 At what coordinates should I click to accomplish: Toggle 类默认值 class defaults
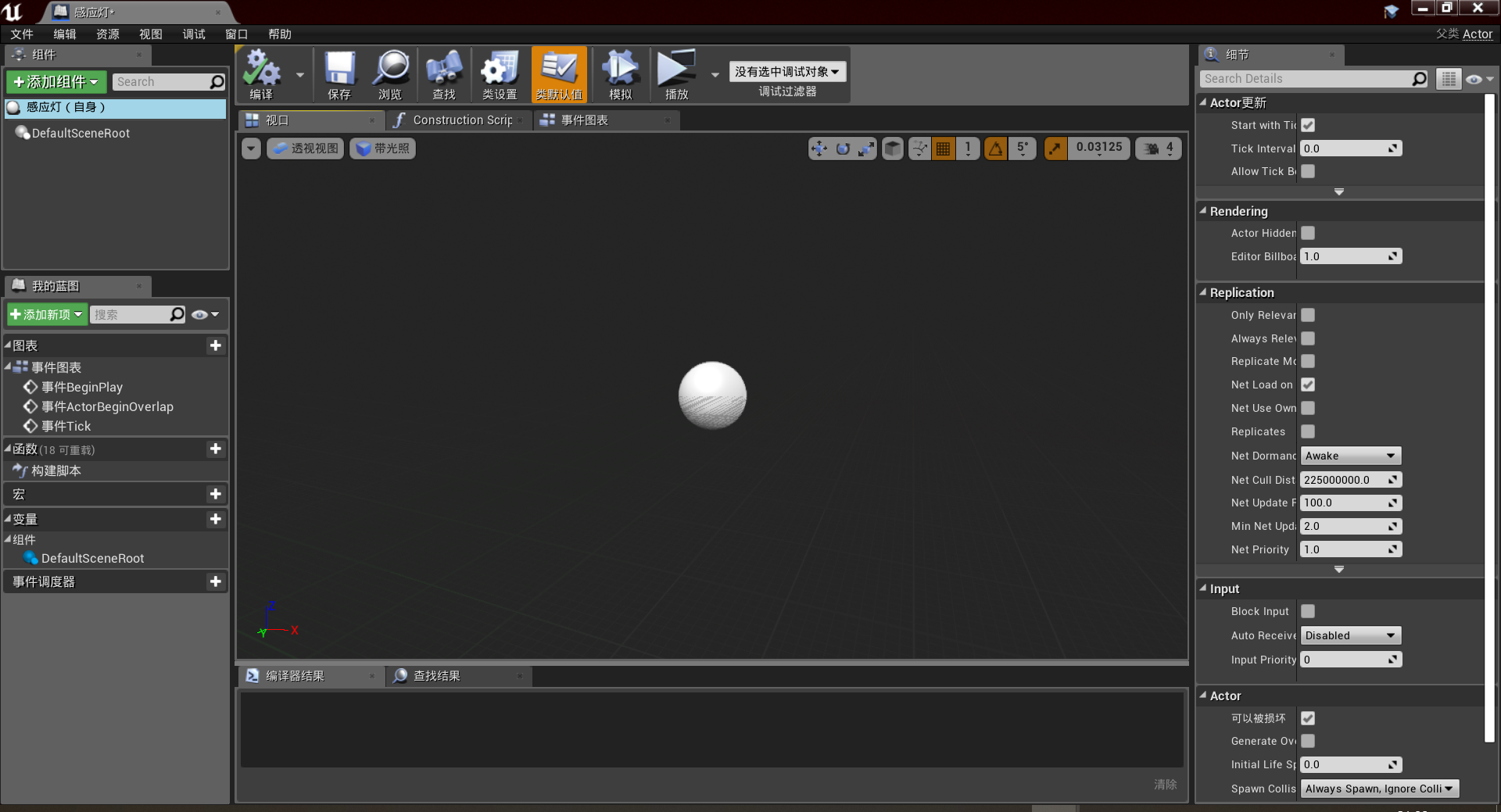tap(559, 75)
